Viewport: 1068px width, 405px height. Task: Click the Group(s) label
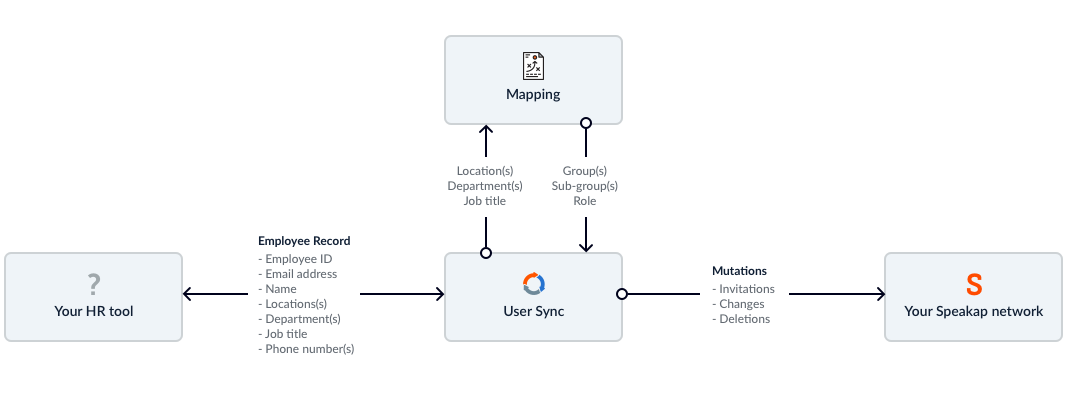(585, 171)
